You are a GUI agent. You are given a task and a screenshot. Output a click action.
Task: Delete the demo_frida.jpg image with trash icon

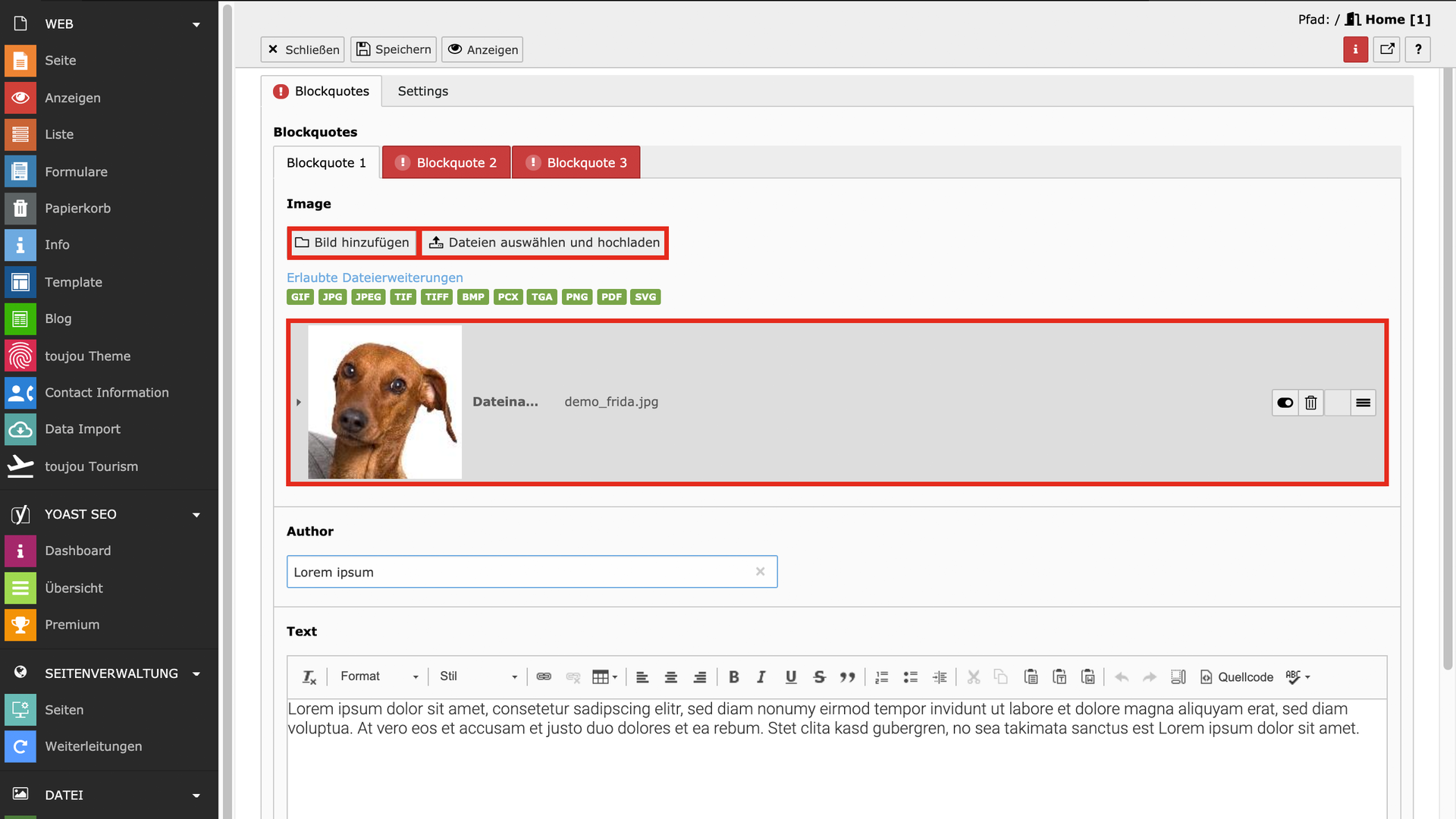(1310, 403)
